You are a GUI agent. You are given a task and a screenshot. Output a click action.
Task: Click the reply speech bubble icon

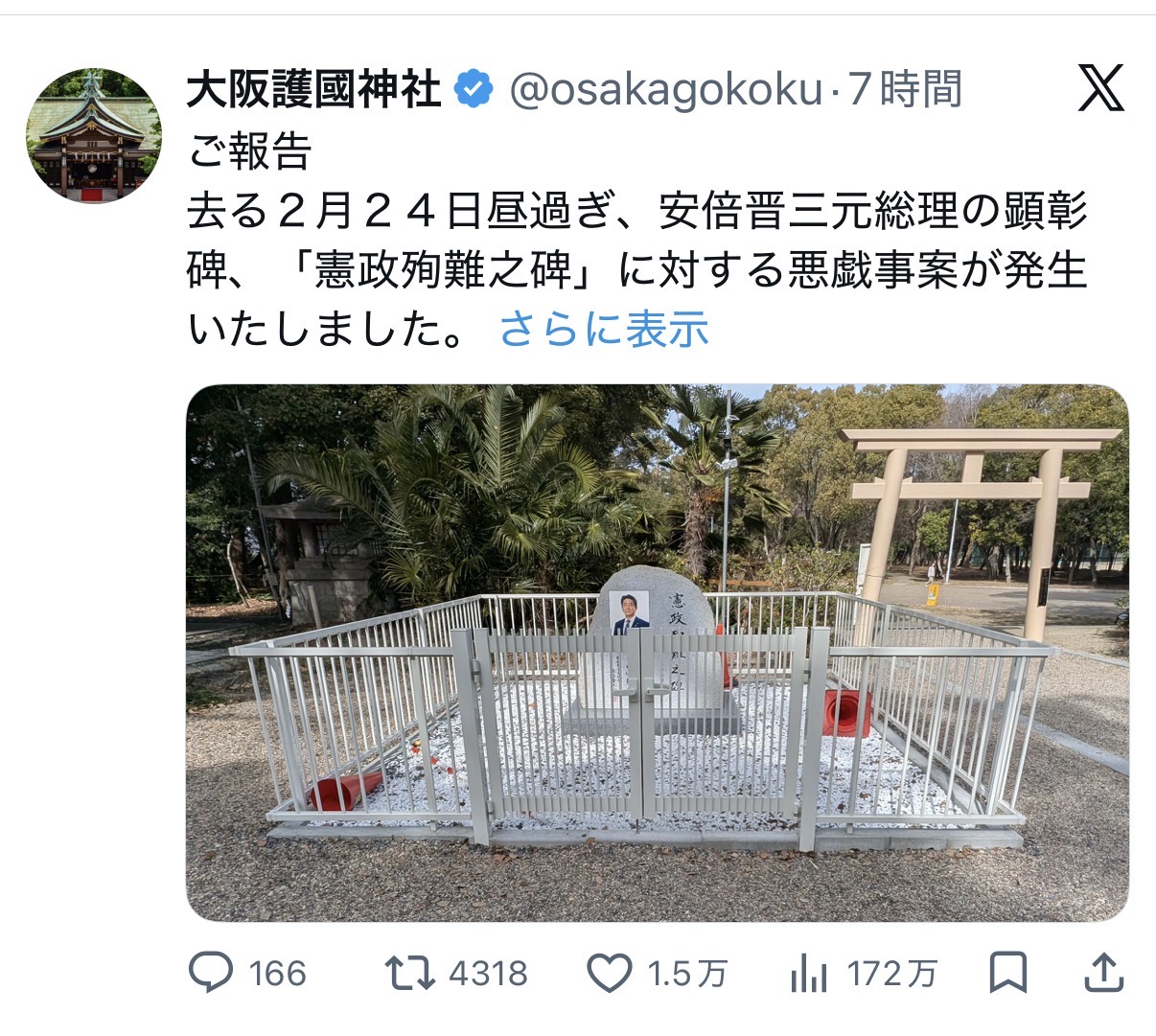pyautogui.click(x=211, y=974)
